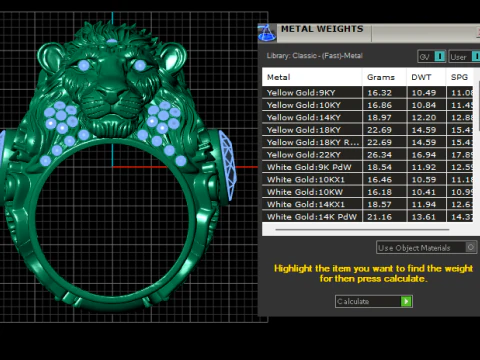Click the 18.97 grams cell
480x360 pixels.
click(384, 117)
